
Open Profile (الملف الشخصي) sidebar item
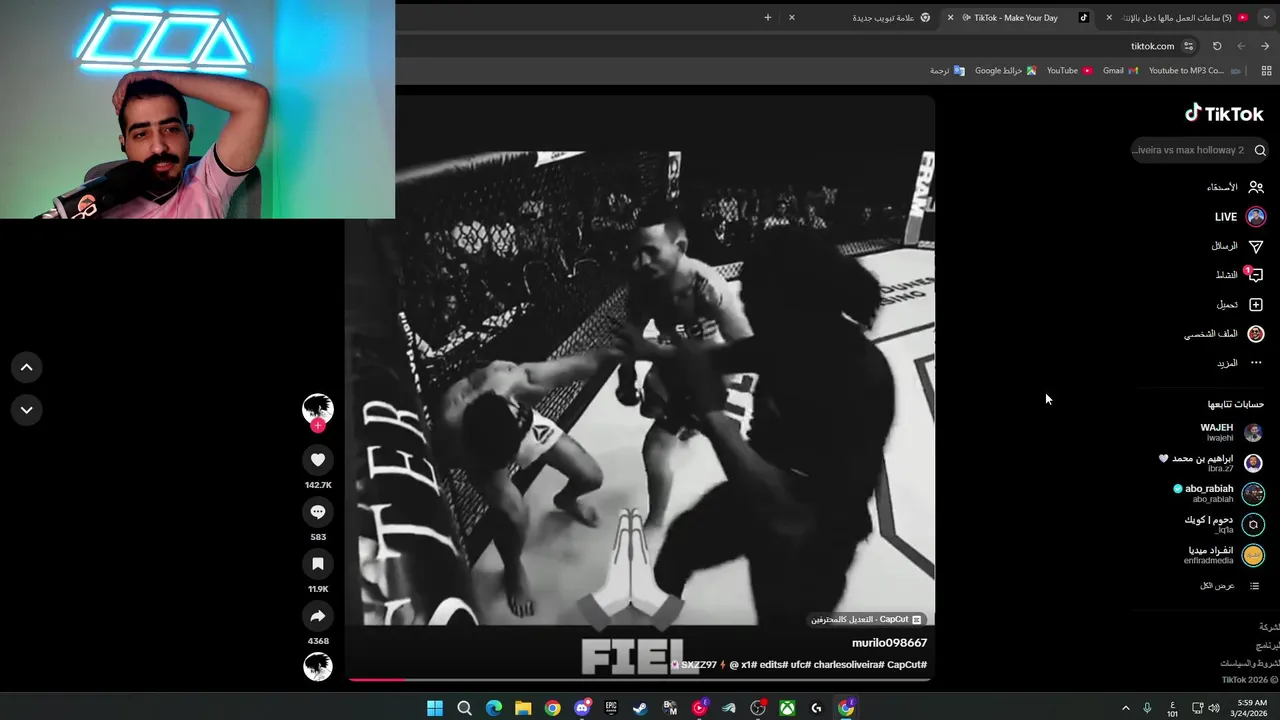click(1224, 334)
